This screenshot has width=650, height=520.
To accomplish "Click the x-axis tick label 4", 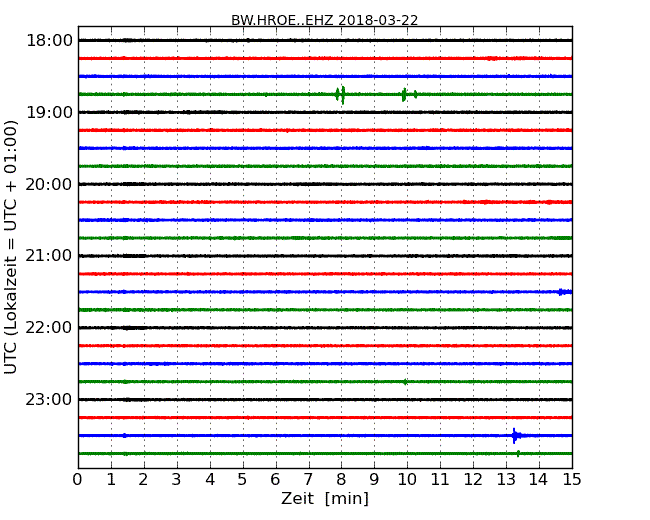I will [210, 480].
